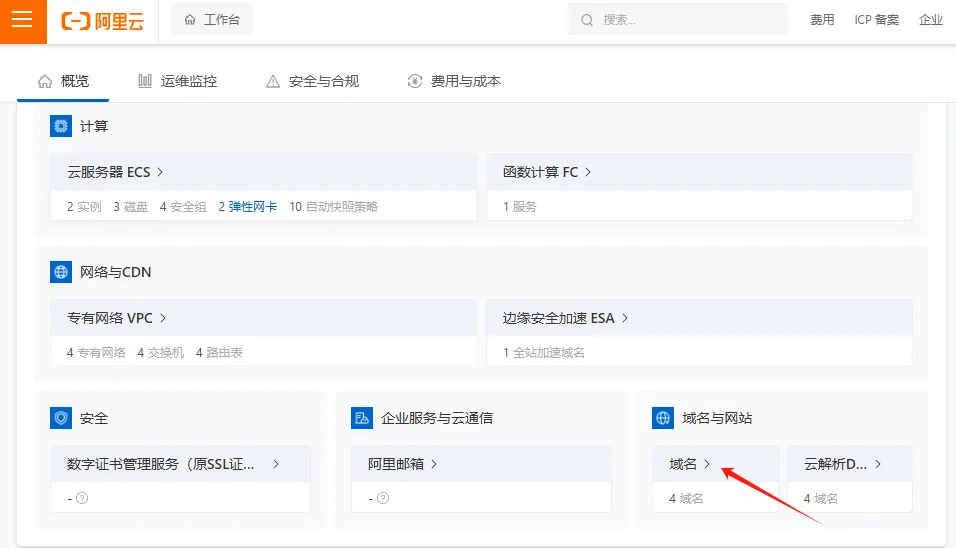Expand the 域名 chevron

[707, 464]
